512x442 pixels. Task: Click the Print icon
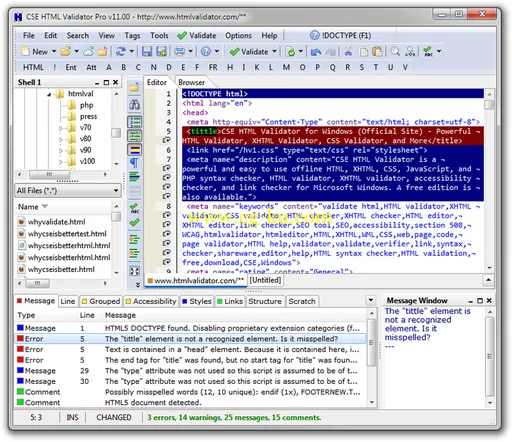(x=179, y=51)
